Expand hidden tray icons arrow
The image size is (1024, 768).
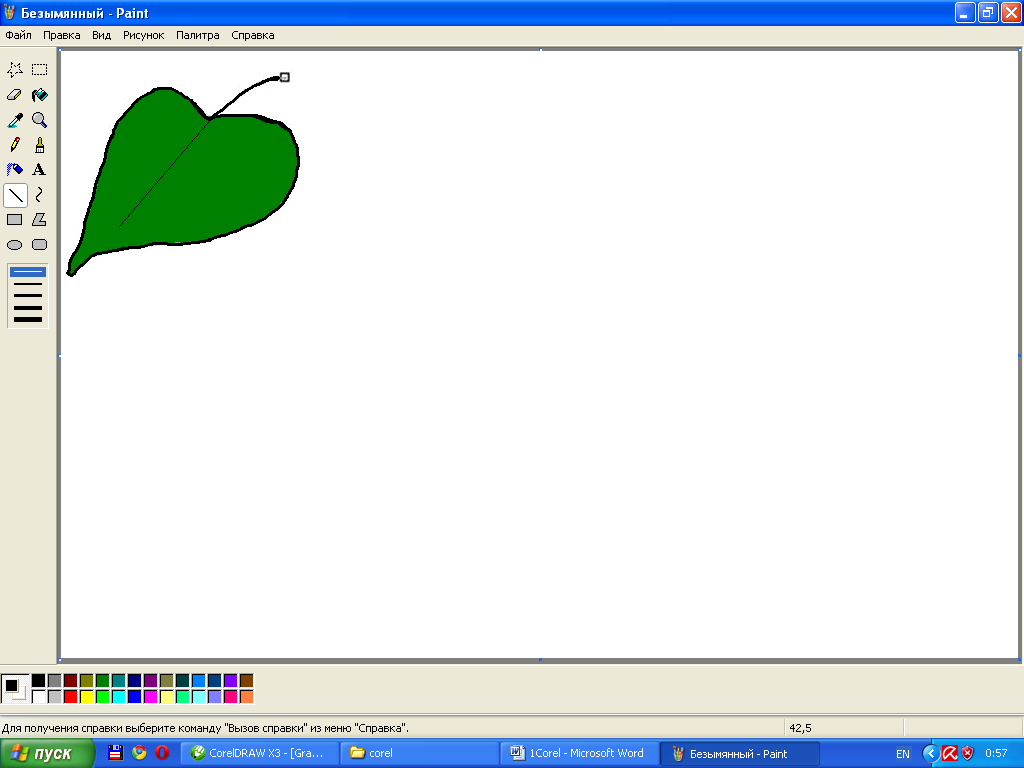[930, 754]
